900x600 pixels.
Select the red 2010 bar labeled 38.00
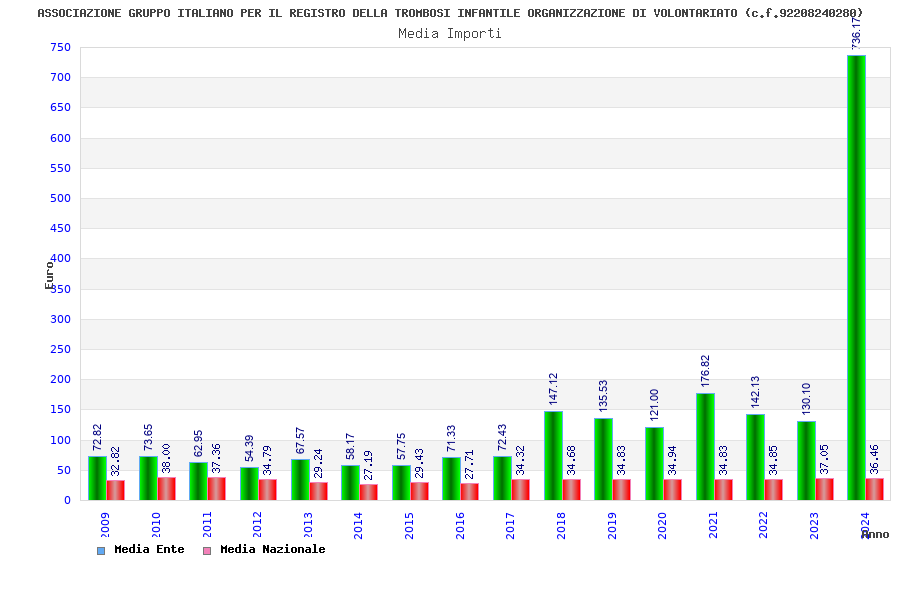click(x=167, y=489)
